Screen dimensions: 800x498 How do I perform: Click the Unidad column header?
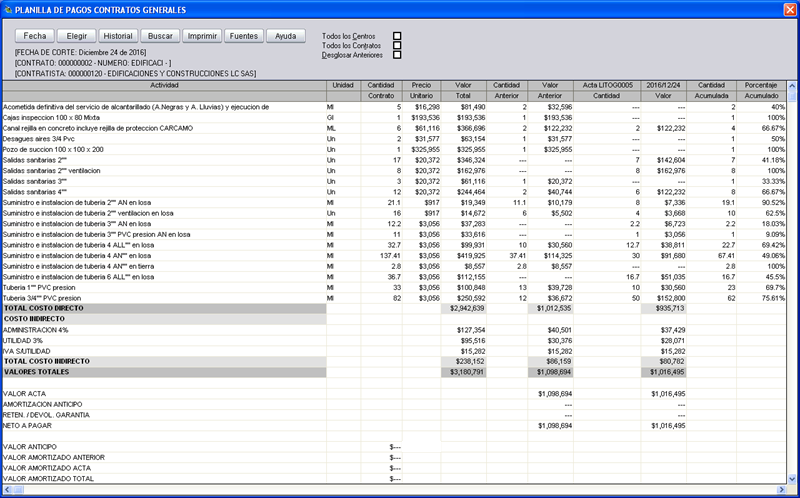(x=343, y=85)
